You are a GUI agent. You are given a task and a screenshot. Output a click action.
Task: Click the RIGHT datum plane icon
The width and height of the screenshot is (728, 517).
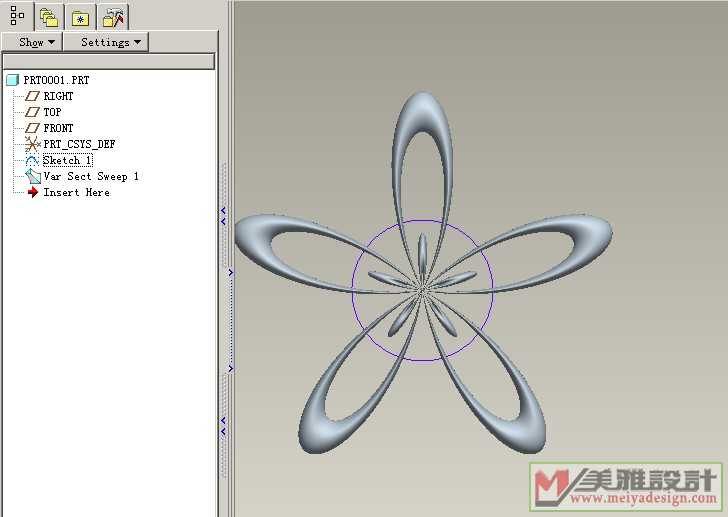point(32,96)
